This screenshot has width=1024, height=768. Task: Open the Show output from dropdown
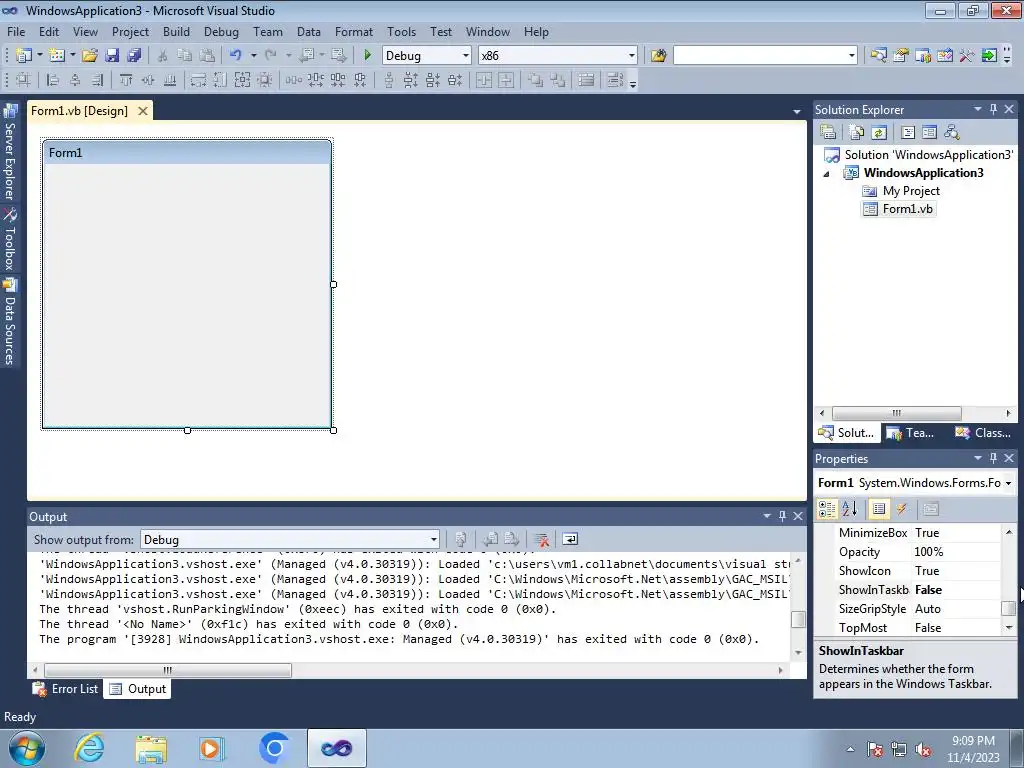434,539
